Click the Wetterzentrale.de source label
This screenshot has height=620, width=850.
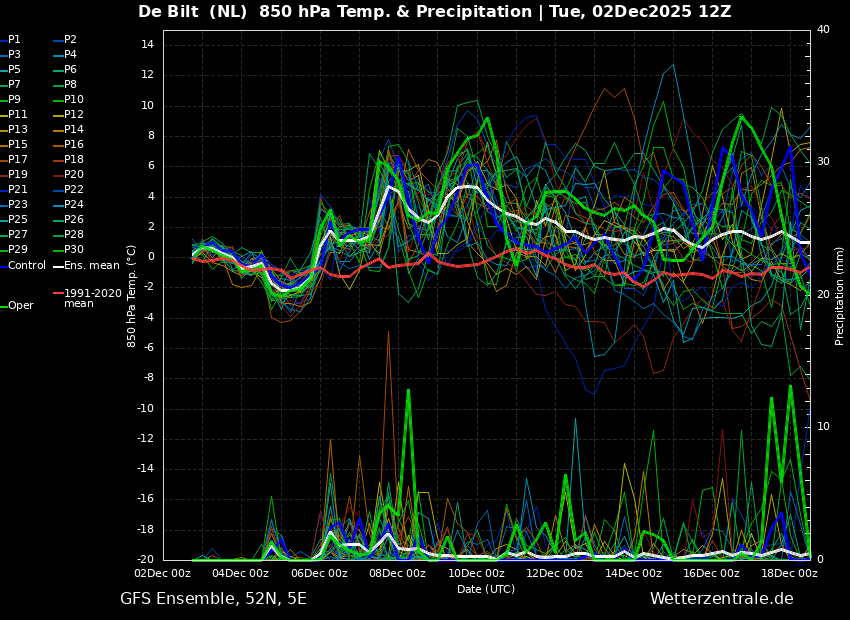coord(722,599)
